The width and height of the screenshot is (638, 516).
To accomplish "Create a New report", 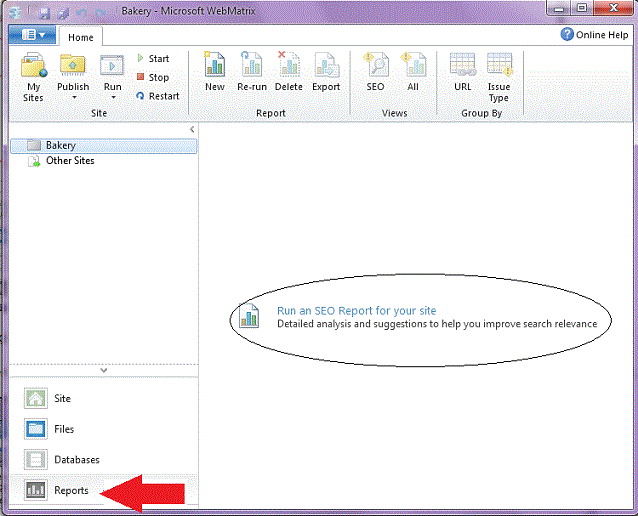I will click(x=214, y=71).
